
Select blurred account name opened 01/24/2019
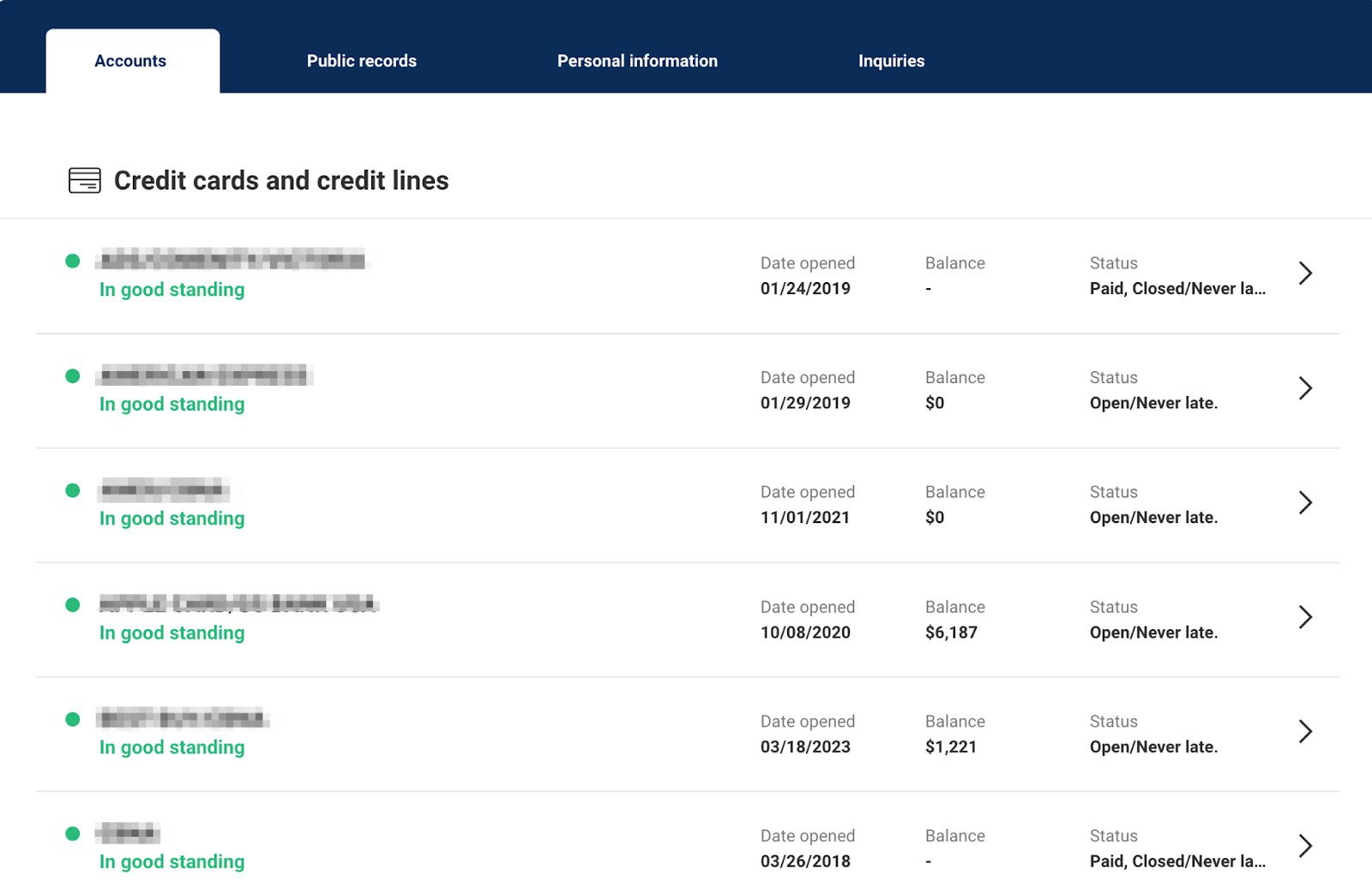[233, 259]
